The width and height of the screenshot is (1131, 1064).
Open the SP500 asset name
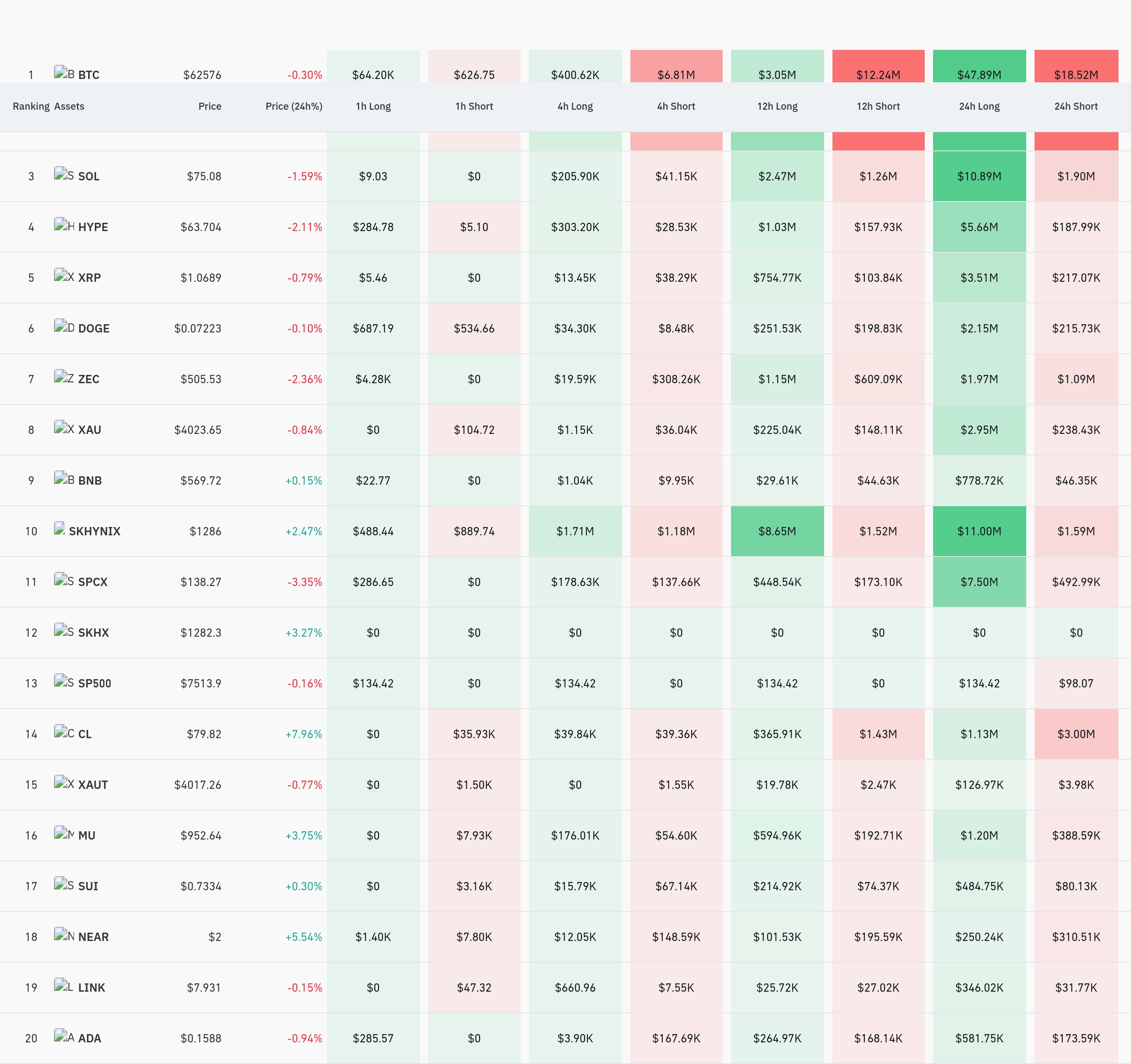coord(94,684)
